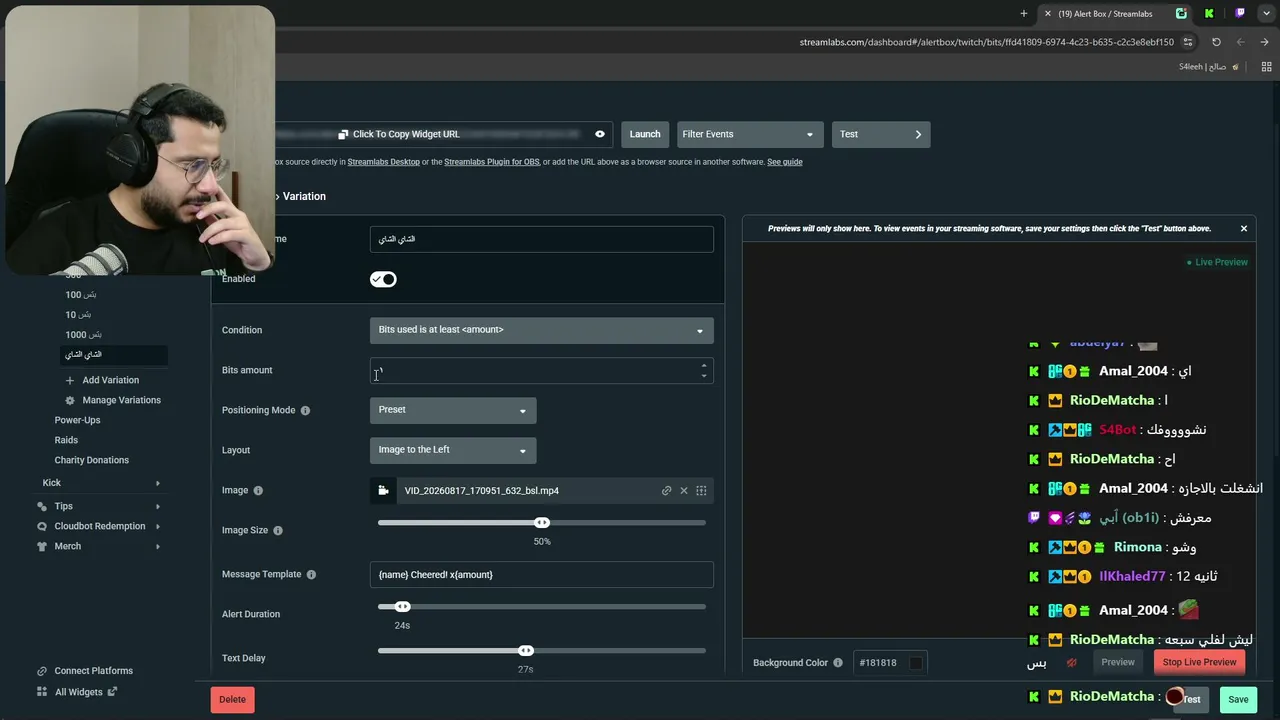Follow the Streamlabs Desktop link

click(x=384, y=162)
